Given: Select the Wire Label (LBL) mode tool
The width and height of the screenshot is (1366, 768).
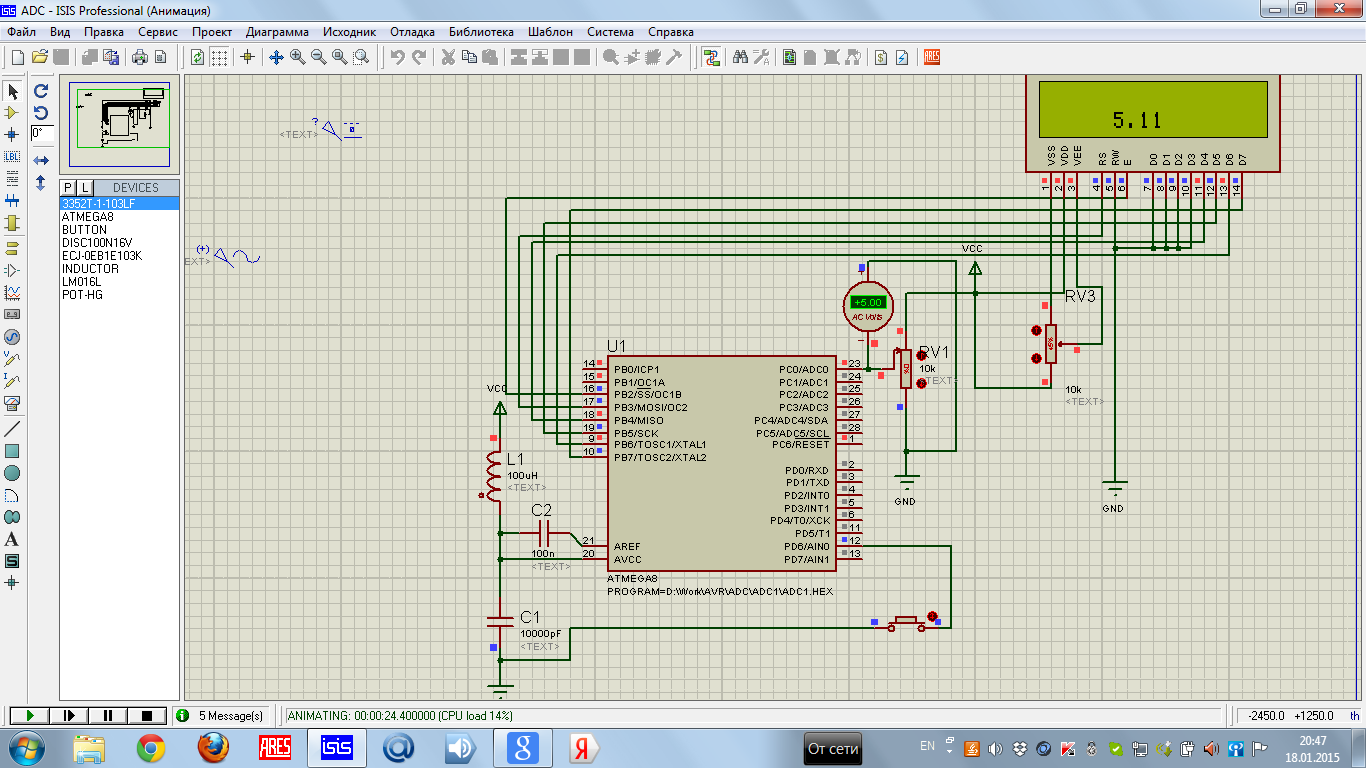Looking at the screenshot, I should coord(12,157).
